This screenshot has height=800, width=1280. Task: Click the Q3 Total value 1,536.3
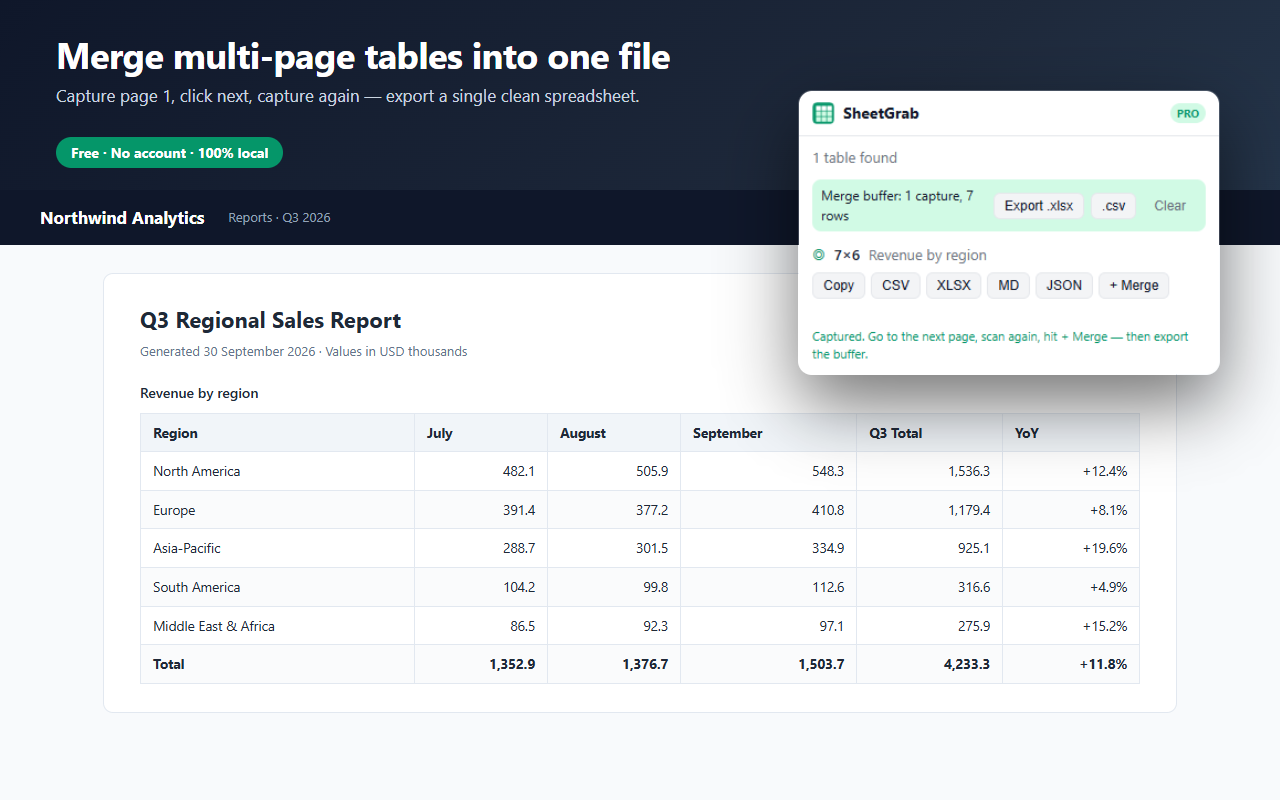click(x=969, y=471)
